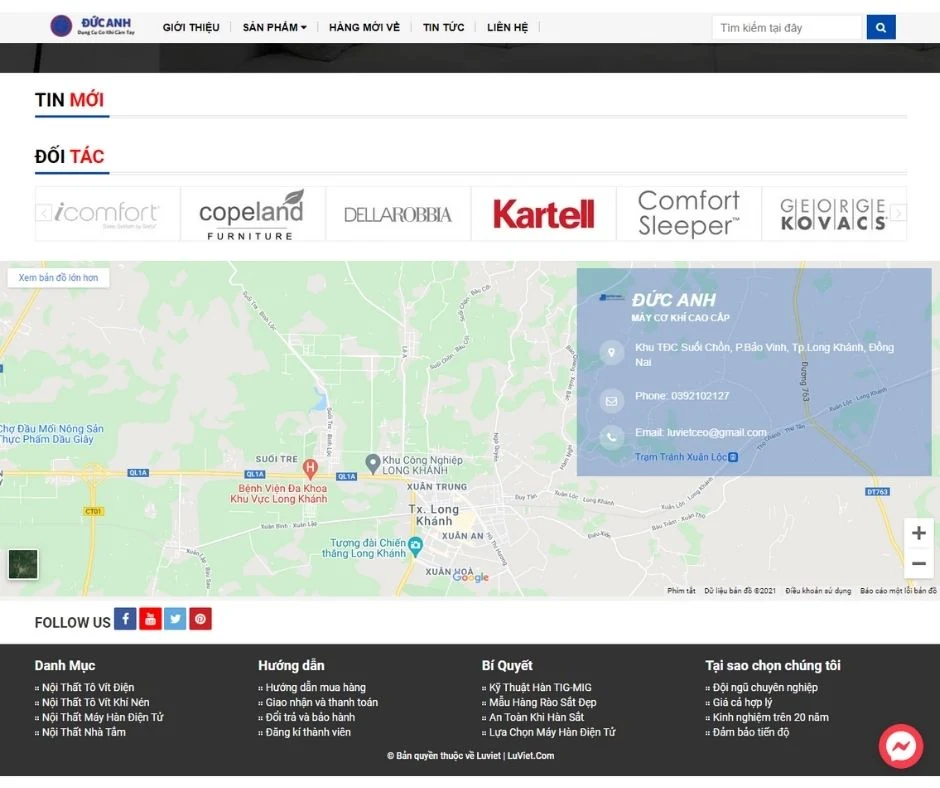
Task: Switch map to satellite view thumbnail
Action: point(23,564)
